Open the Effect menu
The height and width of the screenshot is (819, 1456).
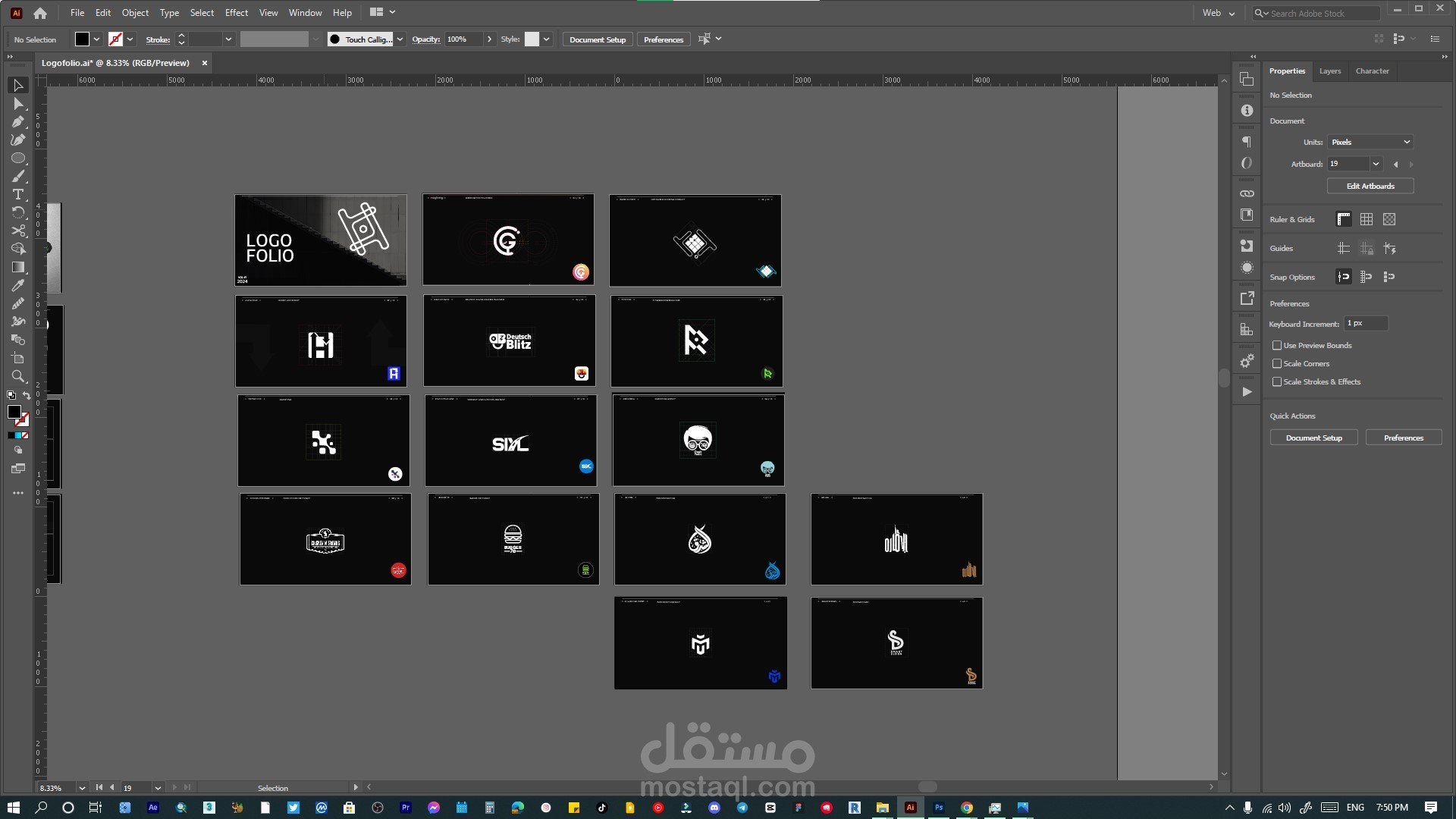tap(236, 13)
